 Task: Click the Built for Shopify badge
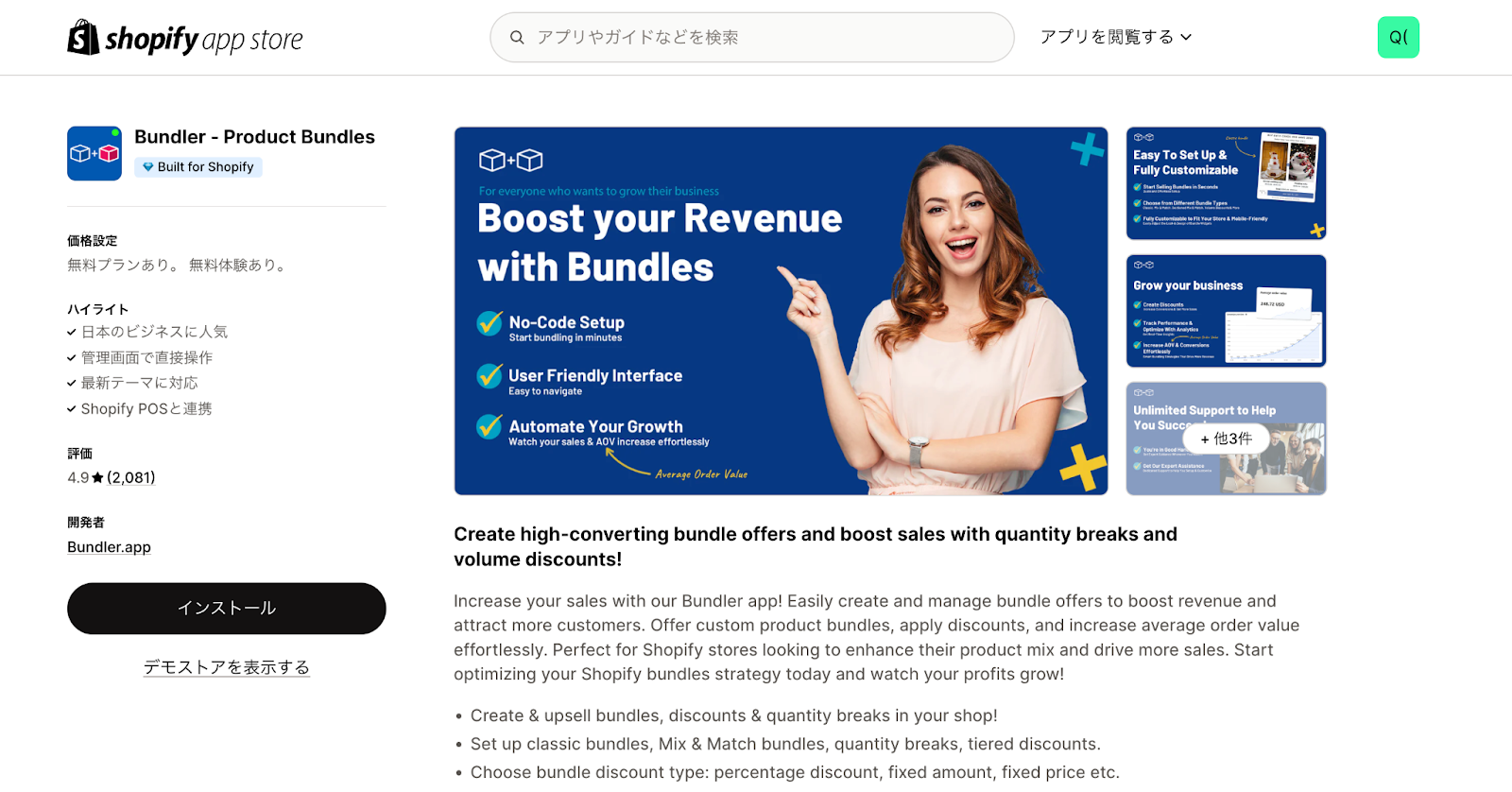[x=198, y=167]
